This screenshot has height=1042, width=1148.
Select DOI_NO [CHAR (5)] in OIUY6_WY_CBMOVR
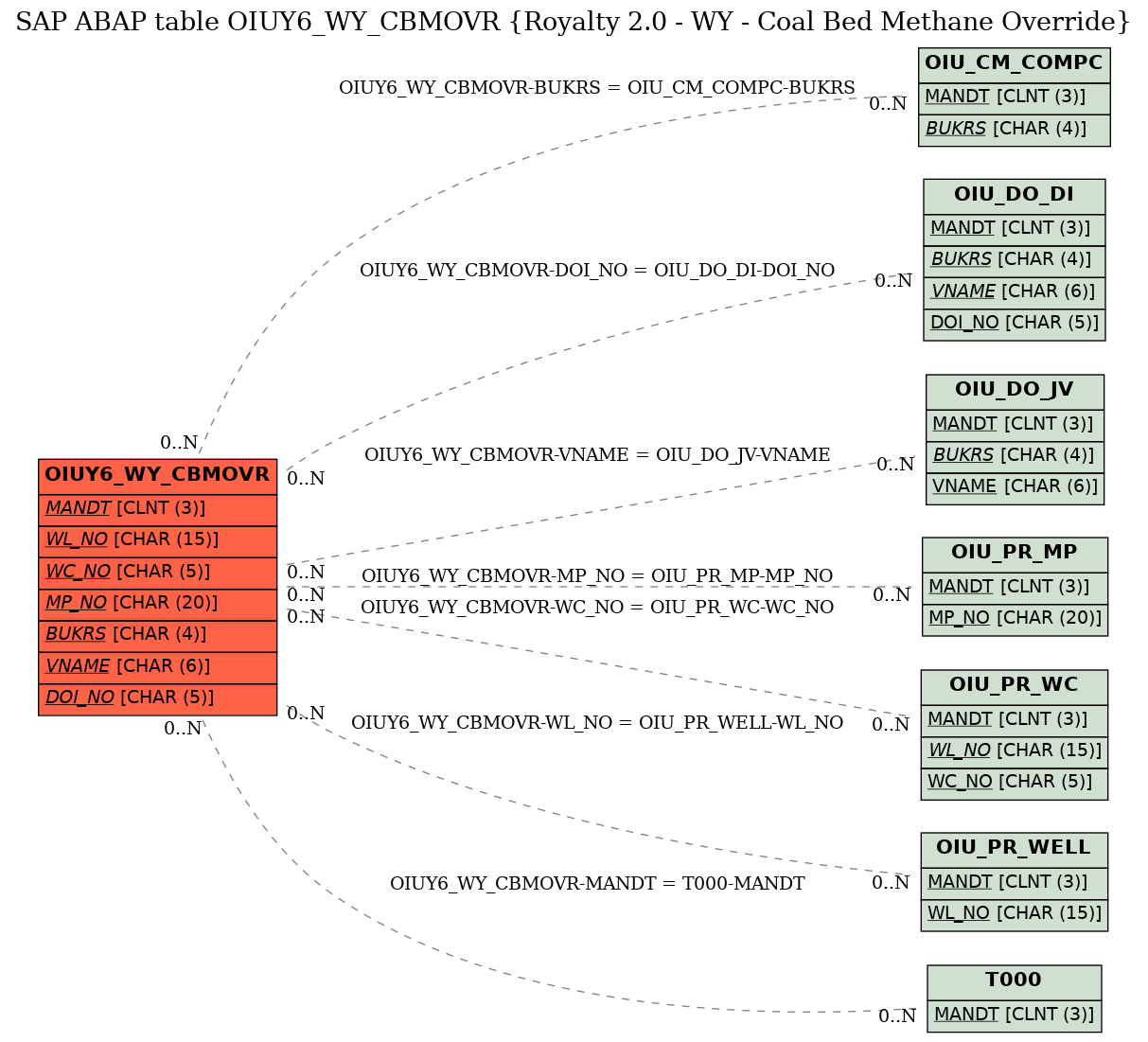tap(158, 698)
